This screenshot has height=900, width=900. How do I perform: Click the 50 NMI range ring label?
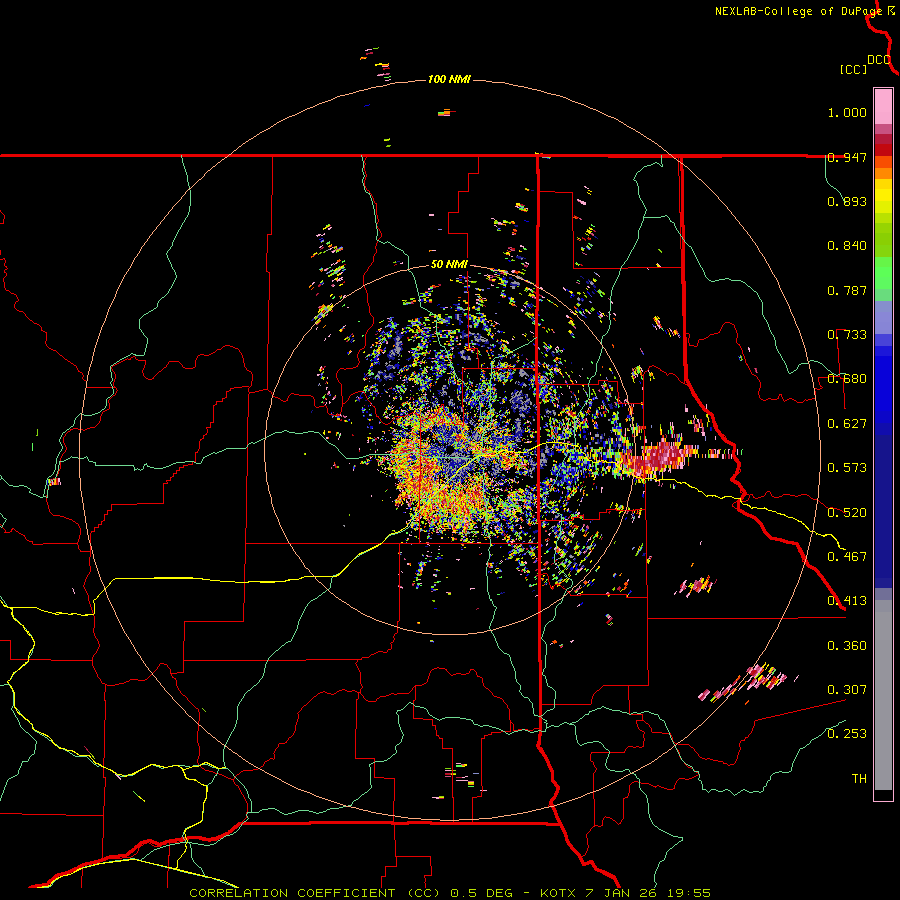(449, 265)
